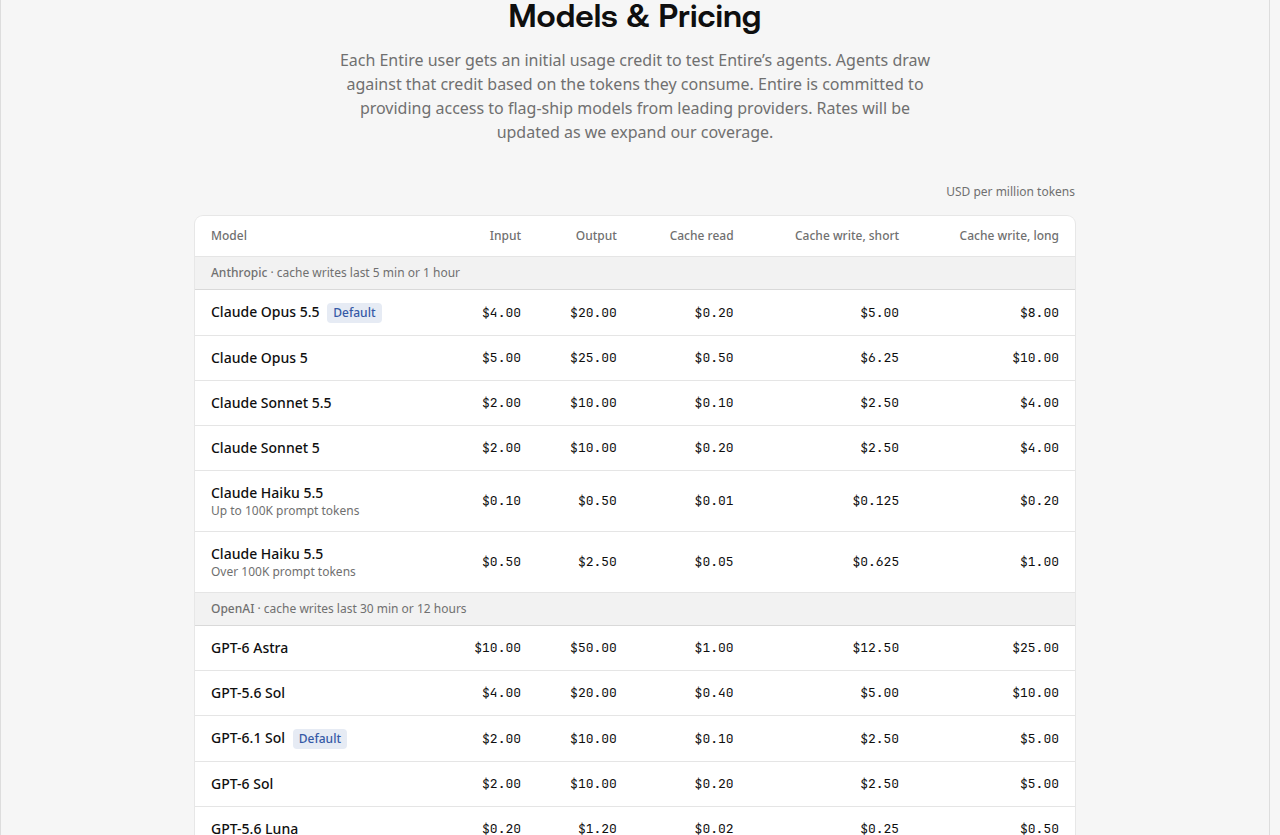
Task: Click the OpenAI provider group header
Action: click(x=635, y=609)
